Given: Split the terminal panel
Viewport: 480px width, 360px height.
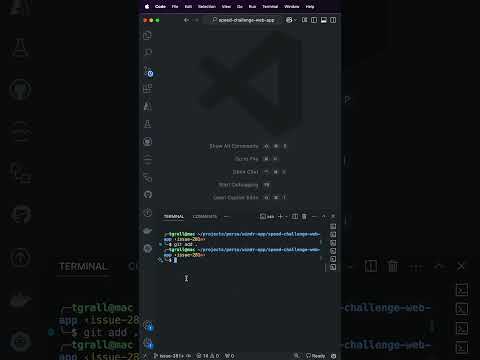Looking at the screenshot, I should [x=295, y=217].
